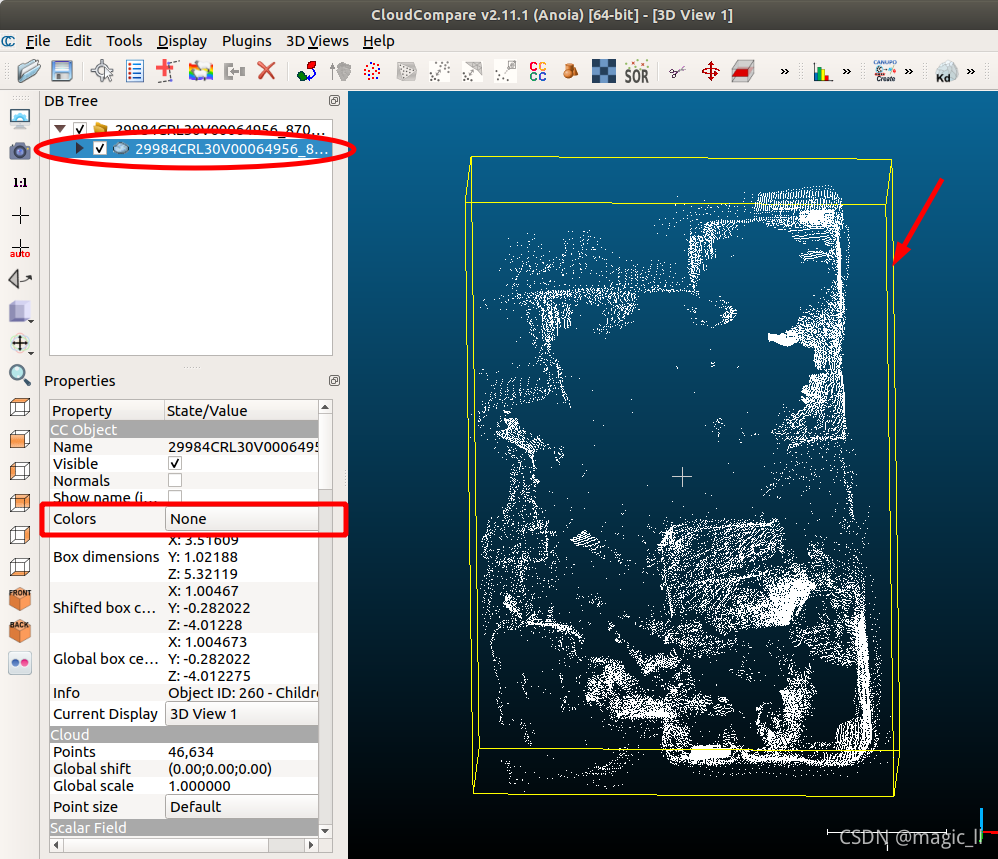The height and width of the screenshot is (859, 998).
Task: Open the point list picking icon
Action: [134, 71]
